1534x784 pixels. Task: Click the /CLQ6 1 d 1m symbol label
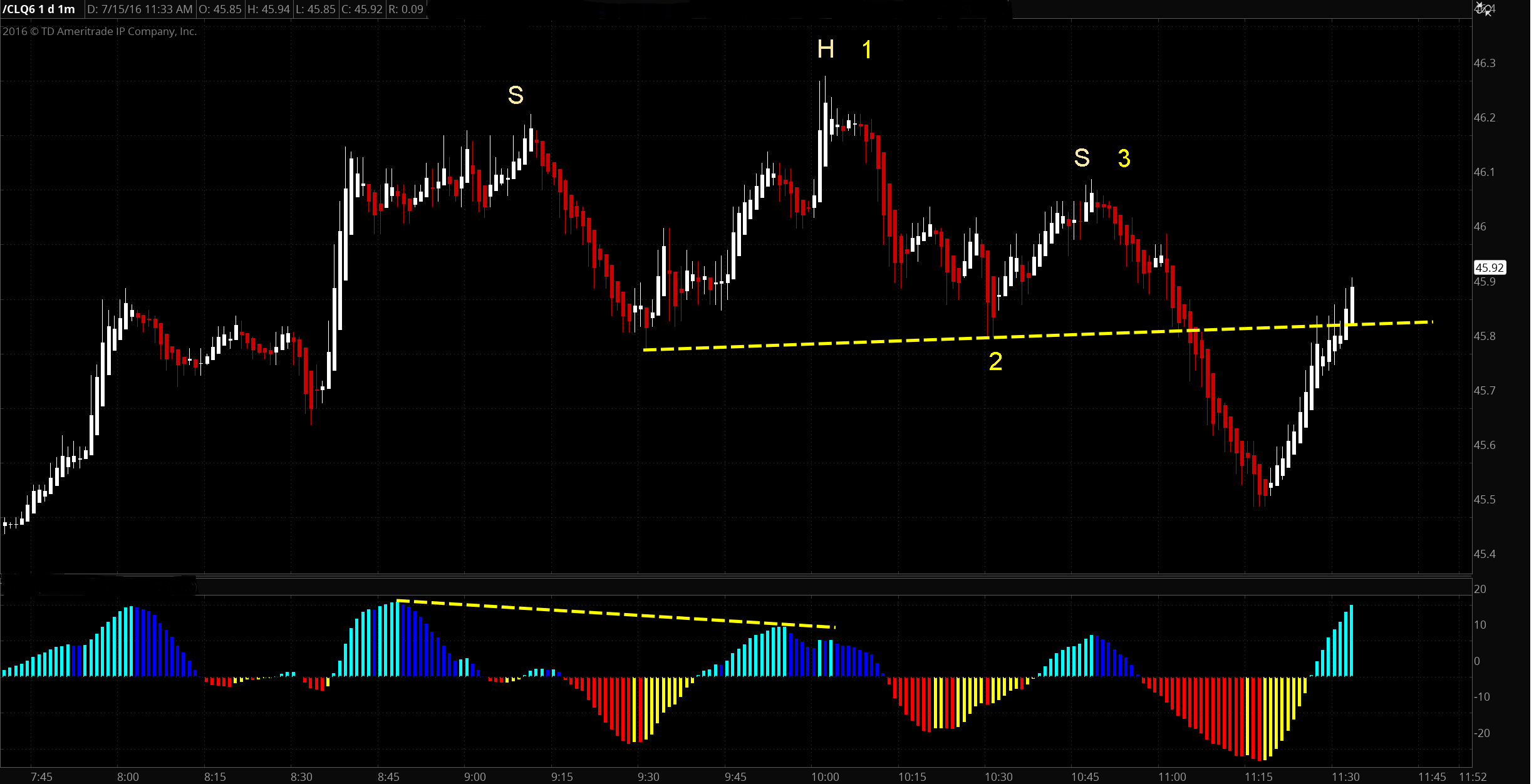coord(39,9)
